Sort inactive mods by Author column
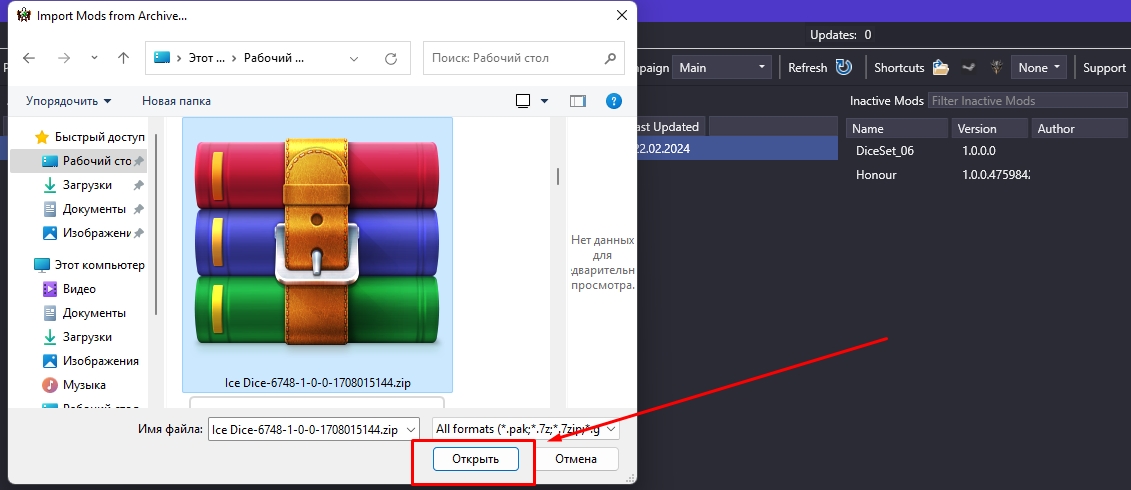 click(x=1080, y=128)
